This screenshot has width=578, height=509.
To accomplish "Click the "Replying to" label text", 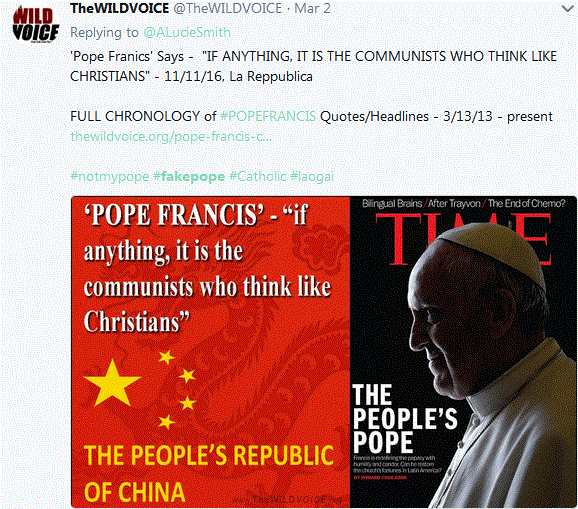I will pyautogui.click(x=104, y=32).
